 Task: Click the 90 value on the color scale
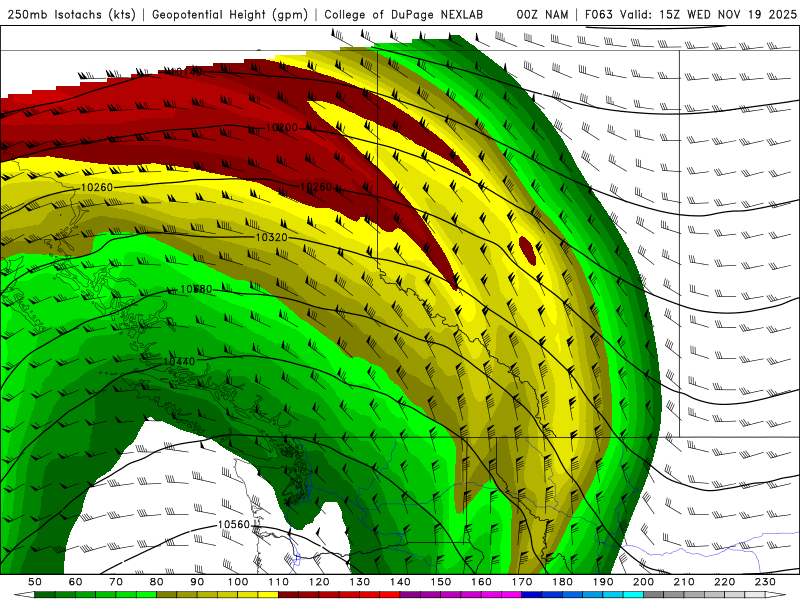(x=197, y=582)
